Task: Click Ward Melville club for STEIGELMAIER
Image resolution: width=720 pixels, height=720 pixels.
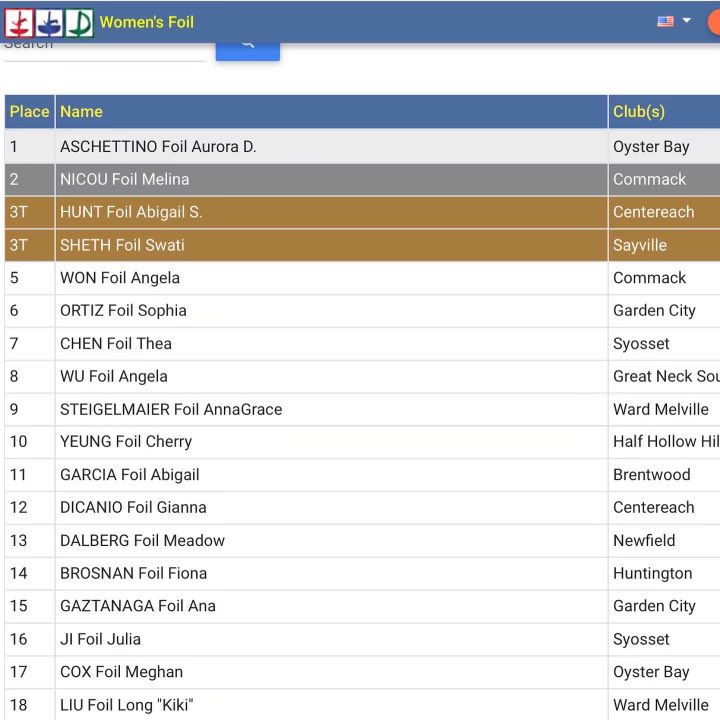Action: click(661, 409)
